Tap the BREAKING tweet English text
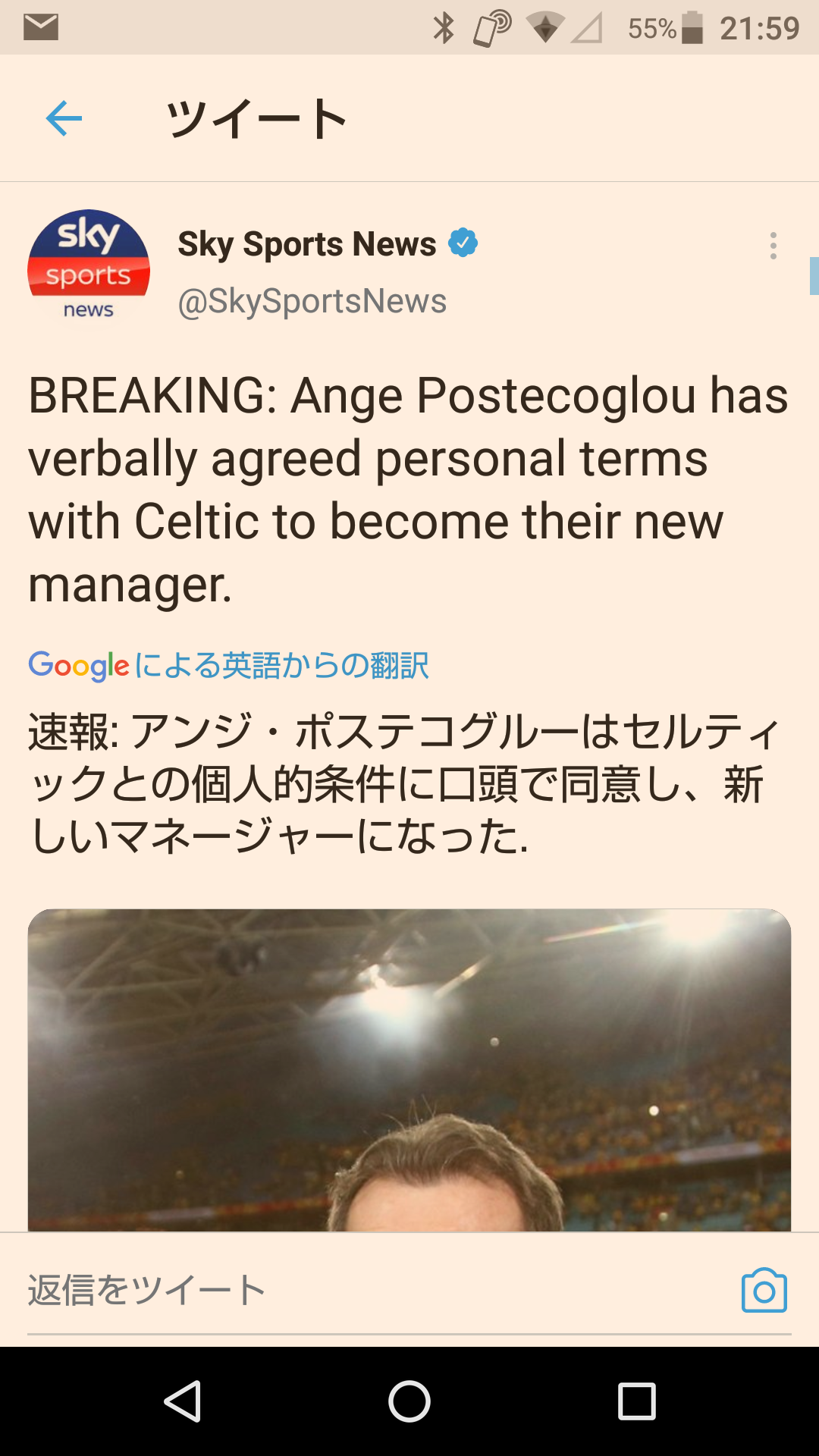Image resolution: width=819 pixels, height=1456 pixels. click(408, 490)
